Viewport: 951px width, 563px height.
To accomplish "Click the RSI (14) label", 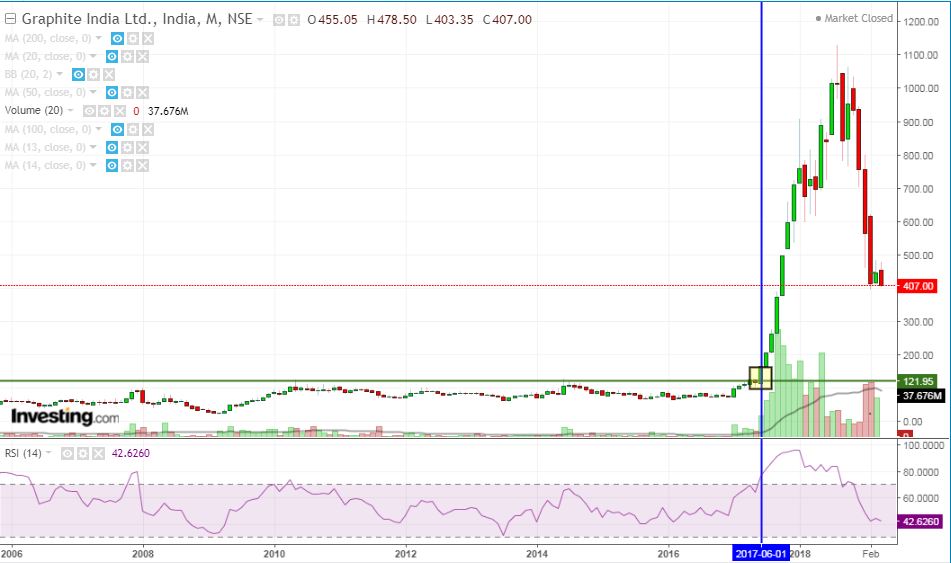I will (x=23, y=453).
